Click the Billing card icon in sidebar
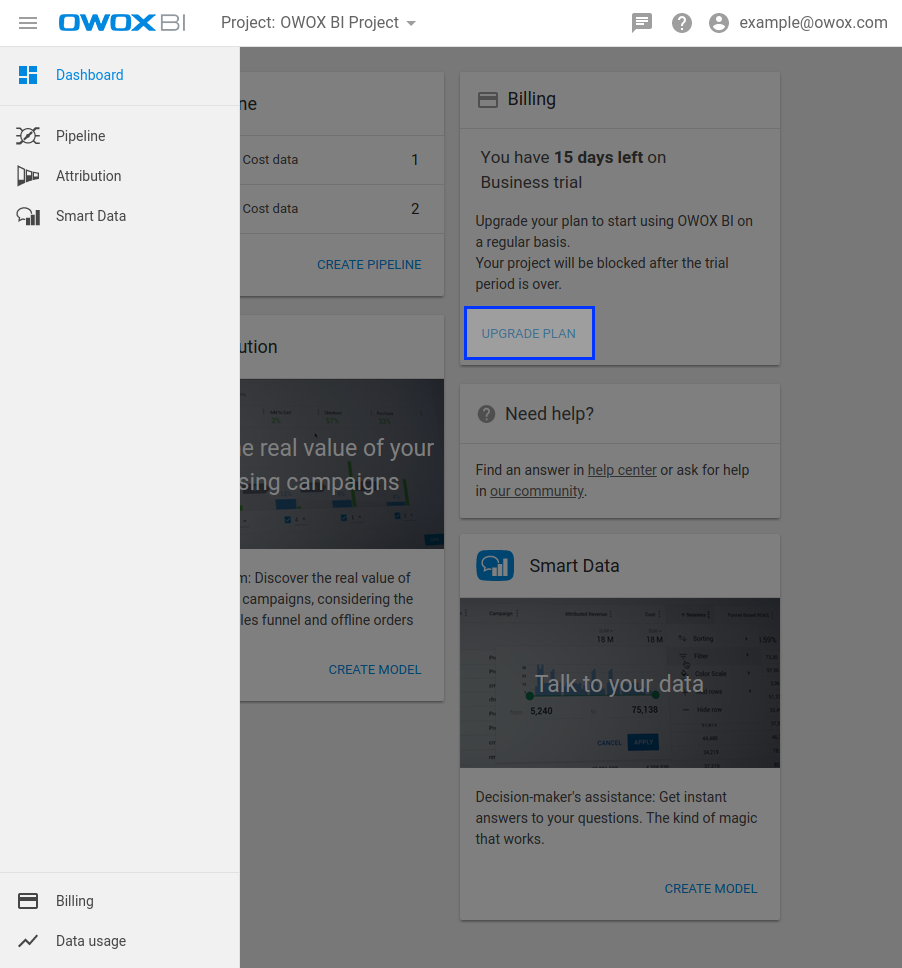The image size is (902, 968). click(x=28, y=901)
